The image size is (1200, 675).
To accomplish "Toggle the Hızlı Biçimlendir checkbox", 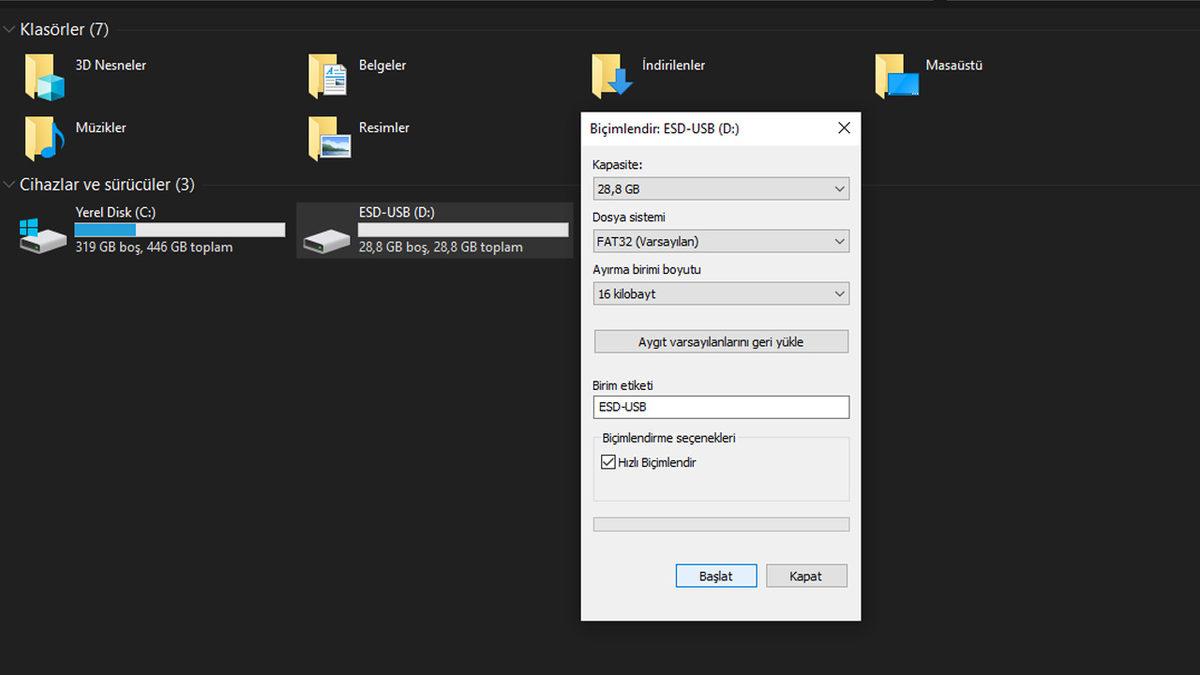I will coord(609,461).
